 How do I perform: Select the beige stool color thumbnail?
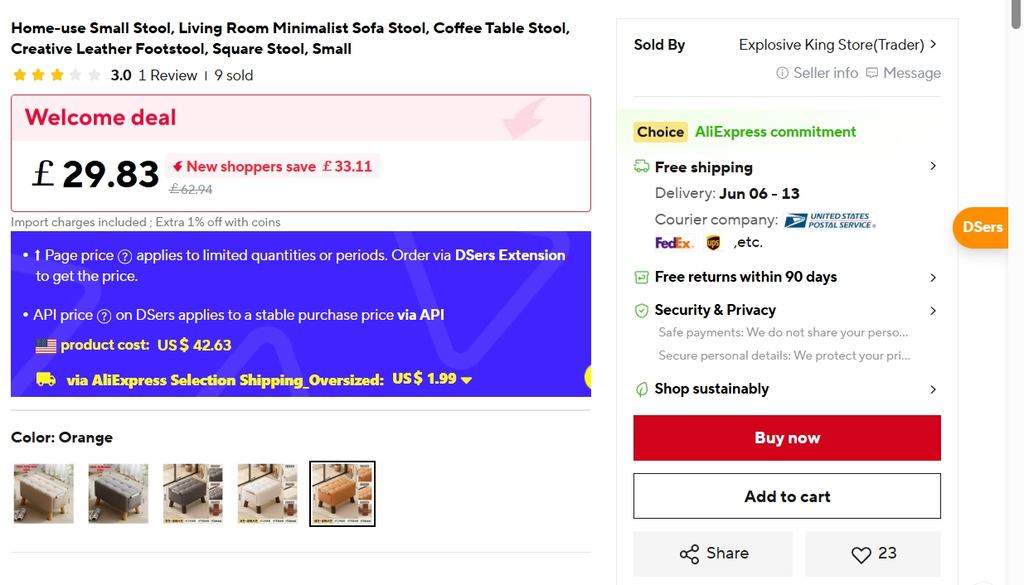coord(44,494)
